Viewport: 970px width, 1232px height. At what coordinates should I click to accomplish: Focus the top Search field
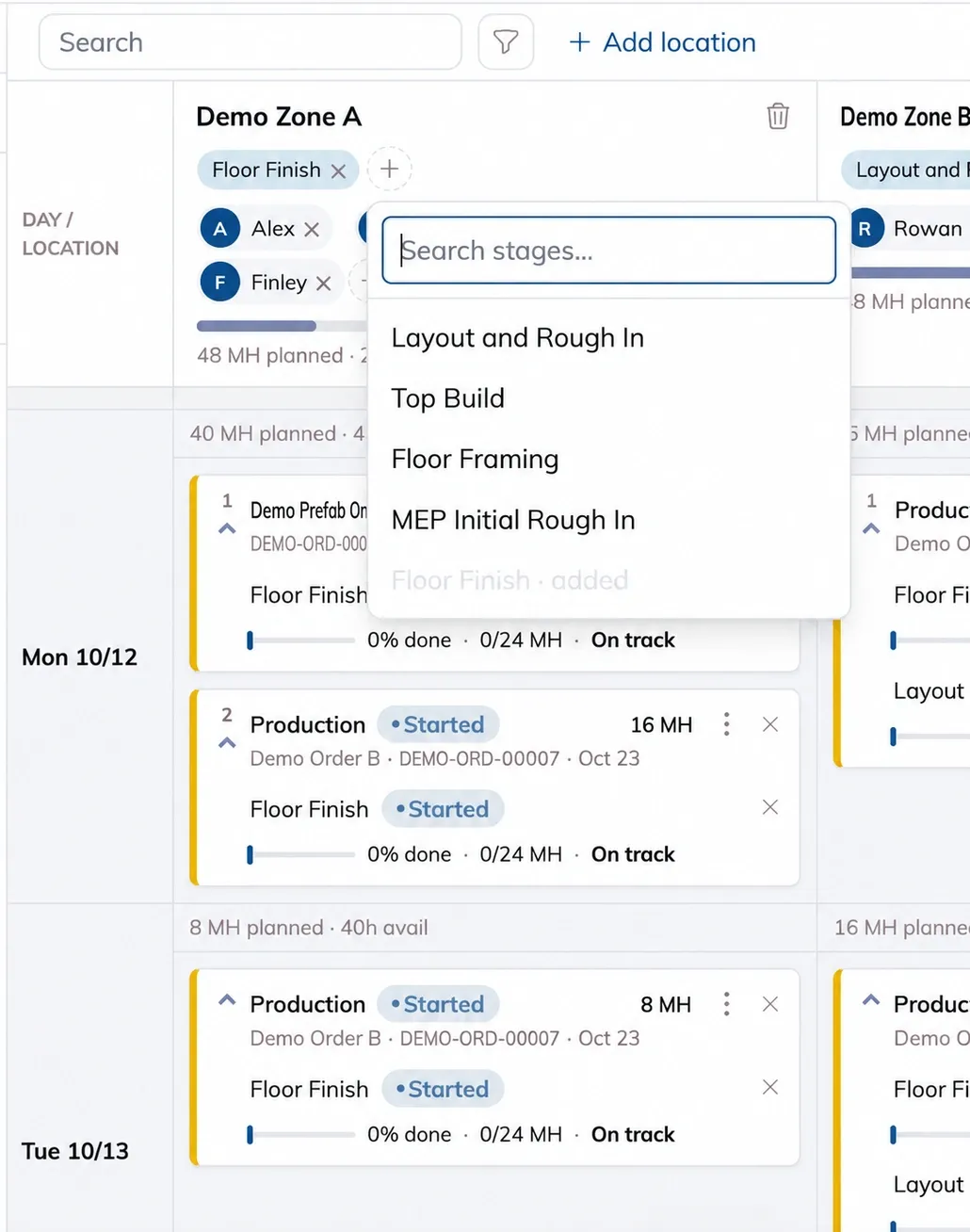251,42
